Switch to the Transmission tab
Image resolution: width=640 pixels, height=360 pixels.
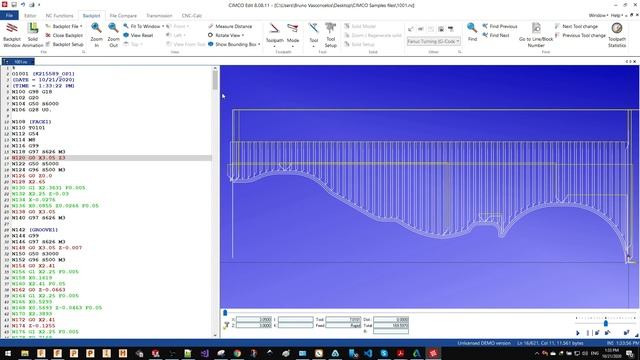(159, 16)
